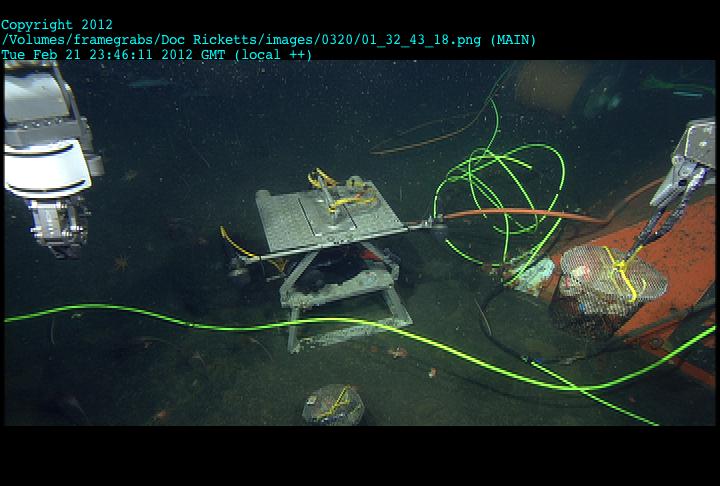Click the "Copyright 2012" overlay text
Viewport: 720px width, 486px height.
[57, 25]
